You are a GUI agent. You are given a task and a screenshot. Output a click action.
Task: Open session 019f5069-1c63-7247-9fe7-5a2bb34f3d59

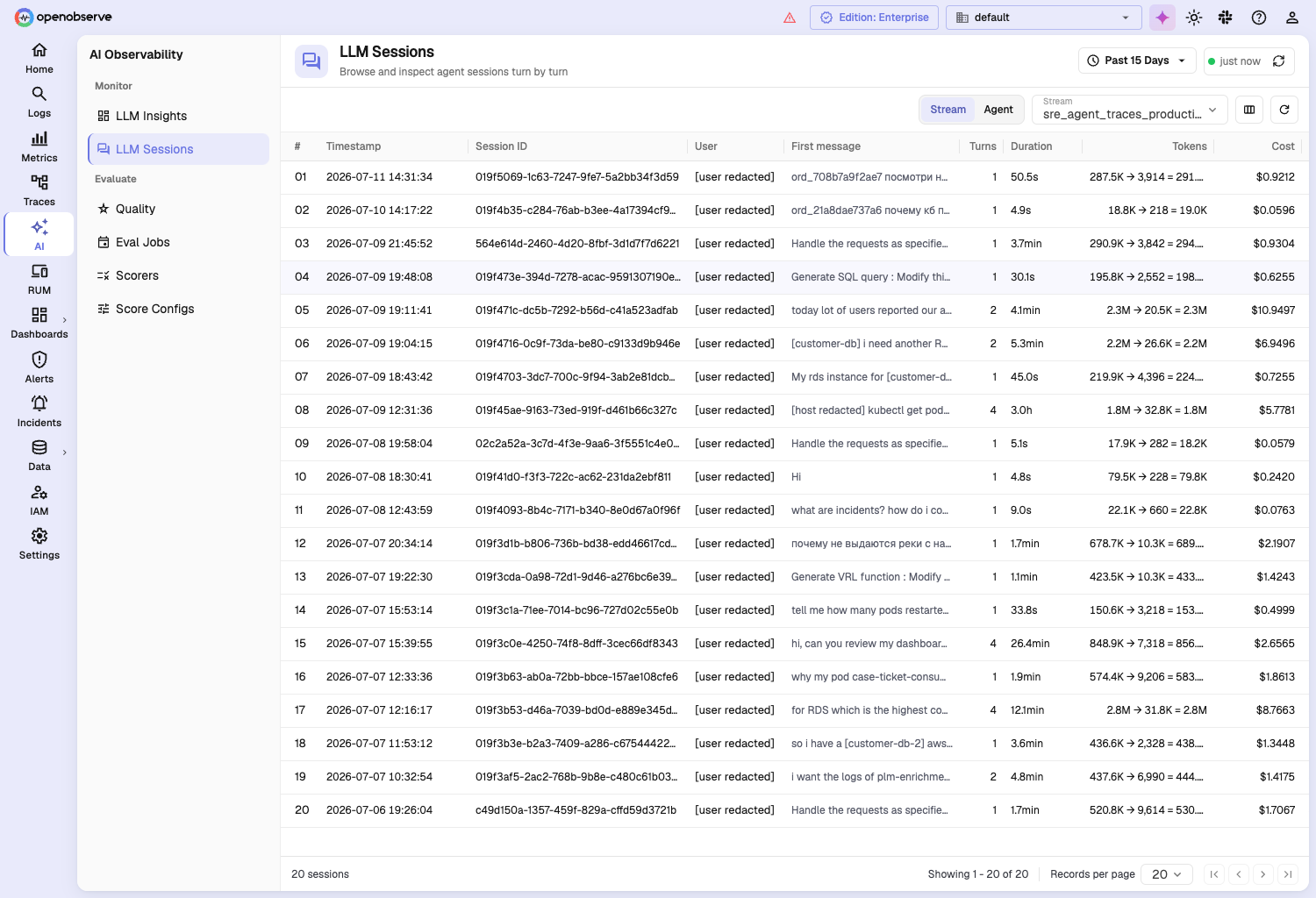577,177
